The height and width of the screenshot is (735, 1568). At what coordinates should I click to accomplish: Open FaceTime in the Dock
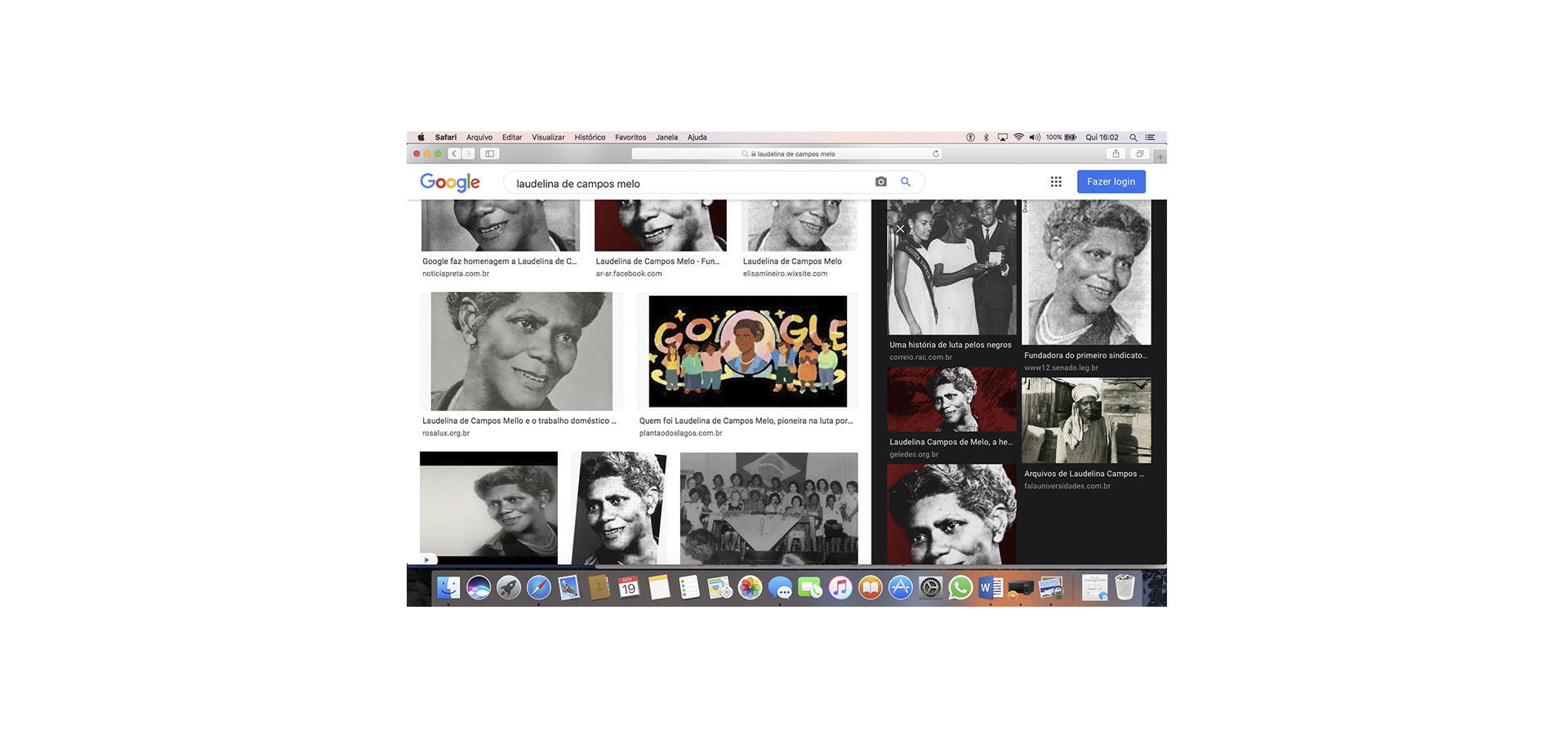[x=810, y=587]
